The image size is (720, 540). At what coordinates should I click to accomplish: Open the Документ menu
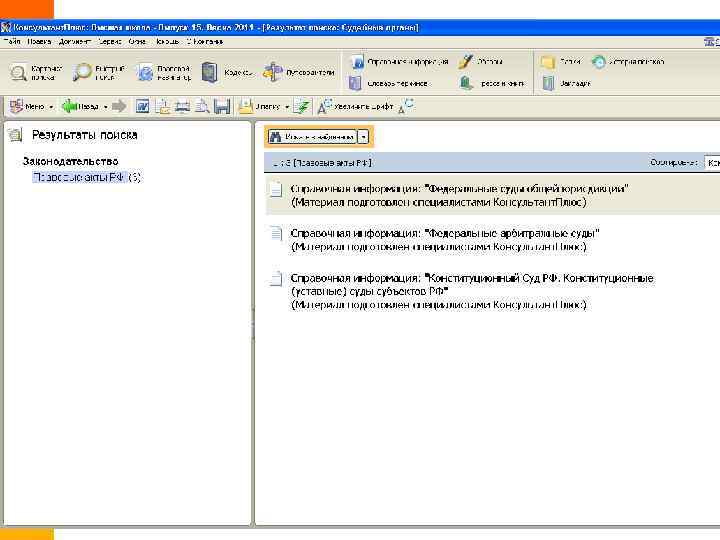point(74,42)
